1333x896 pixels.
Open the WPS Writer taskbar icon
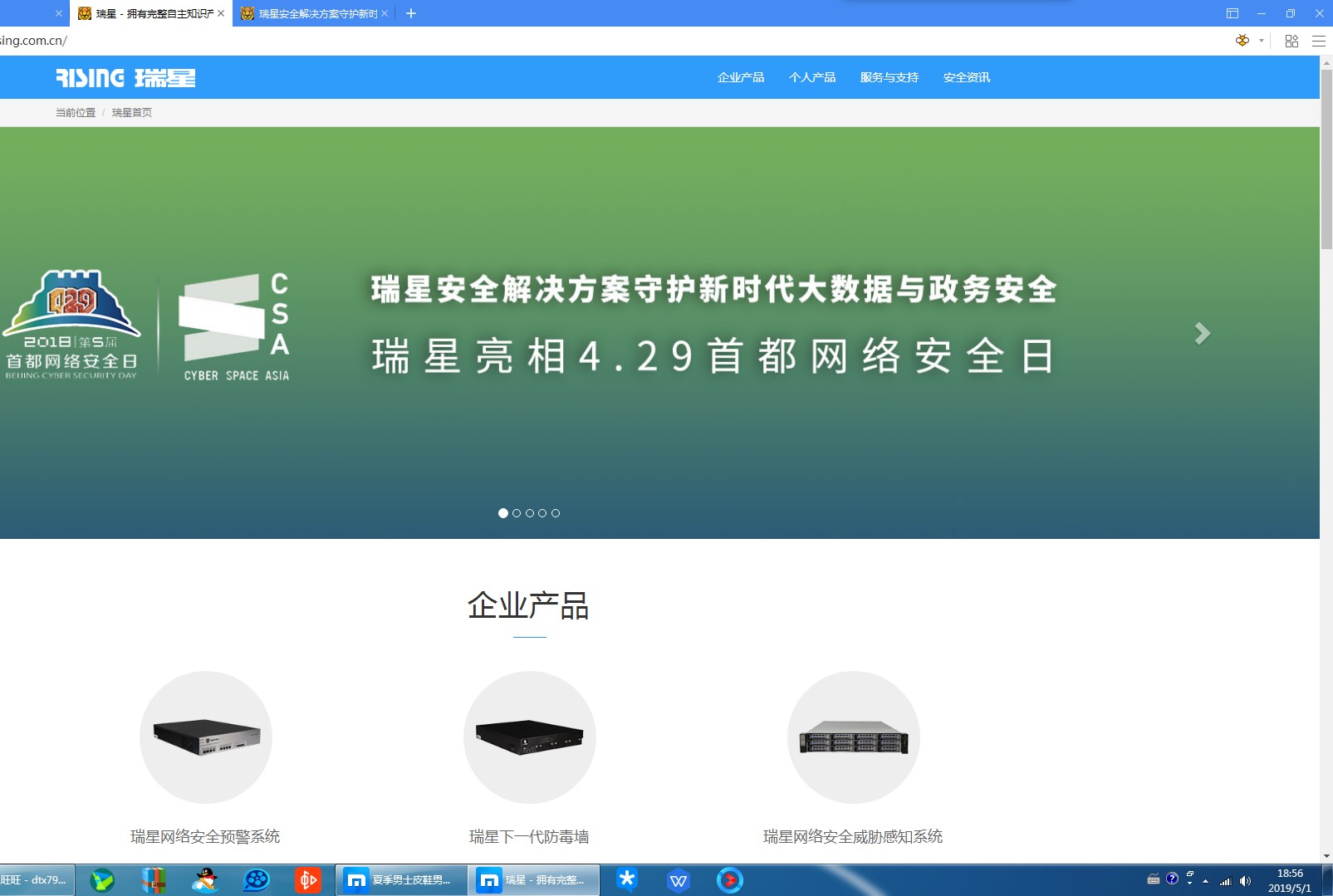[679, 880]
